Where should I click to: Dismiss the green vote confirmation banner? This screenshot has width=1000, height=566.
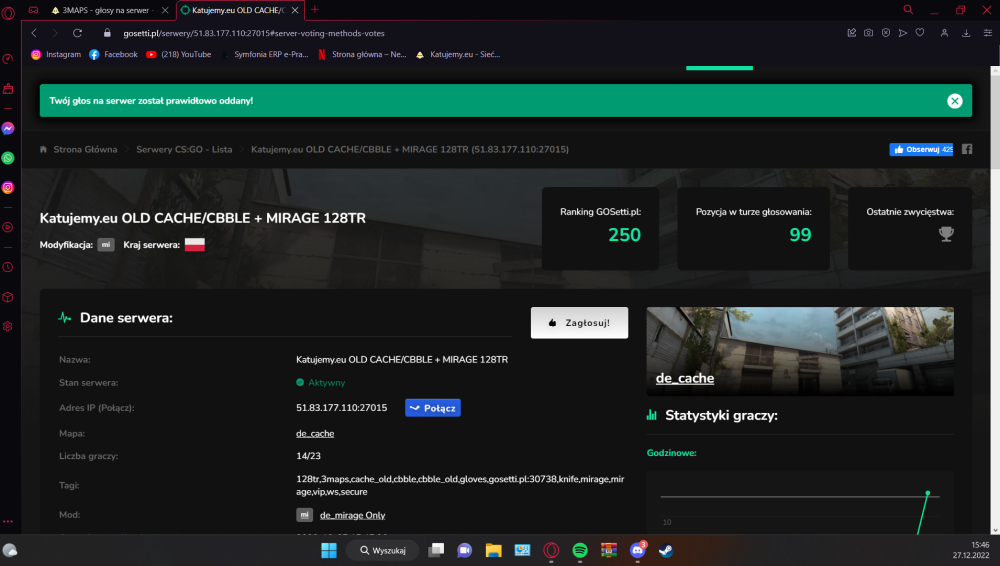(954, 101)
